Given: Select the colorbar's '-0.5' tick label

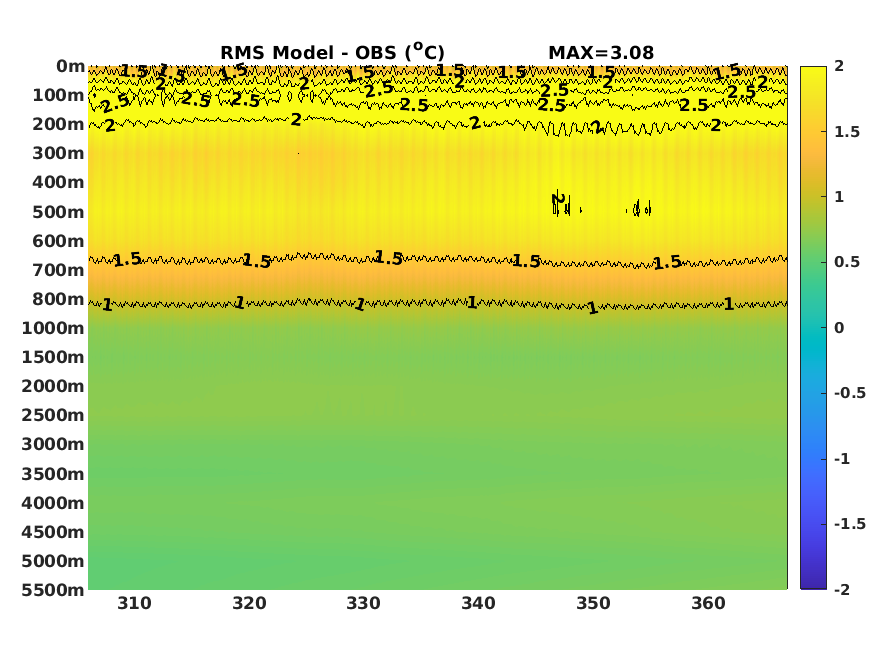Looking at the screenshot, I should tap(850, 393).
